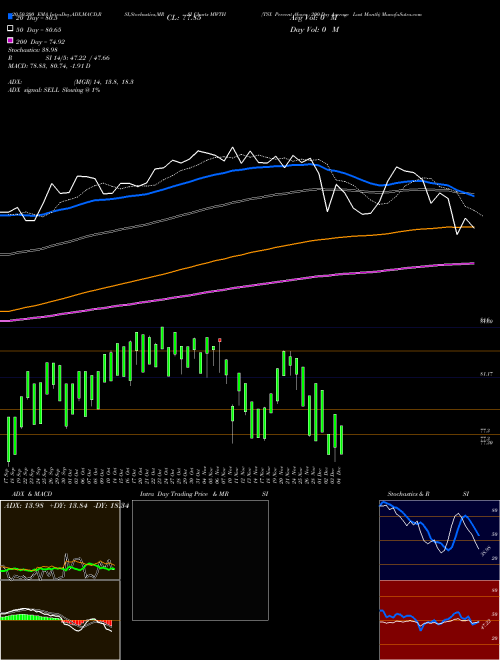Click the blue Stochastics chart panel
500x660 pixels.
(439, 540)
